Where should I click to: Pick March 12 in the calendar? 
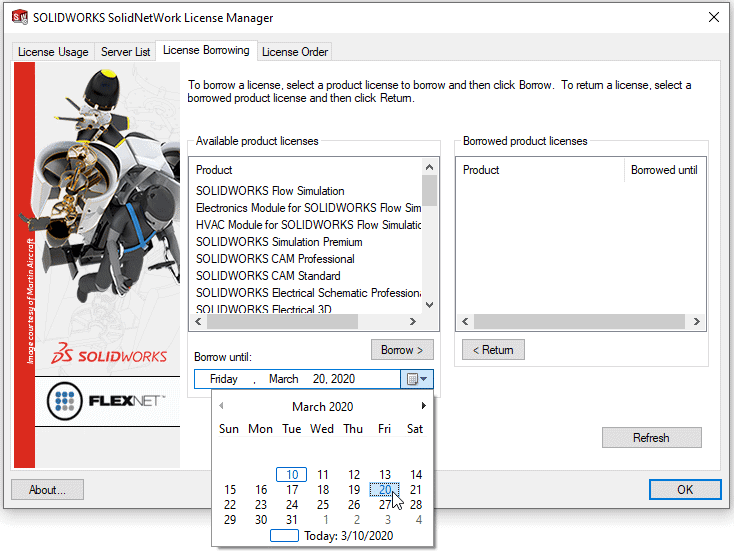click(x=354, y=475)
